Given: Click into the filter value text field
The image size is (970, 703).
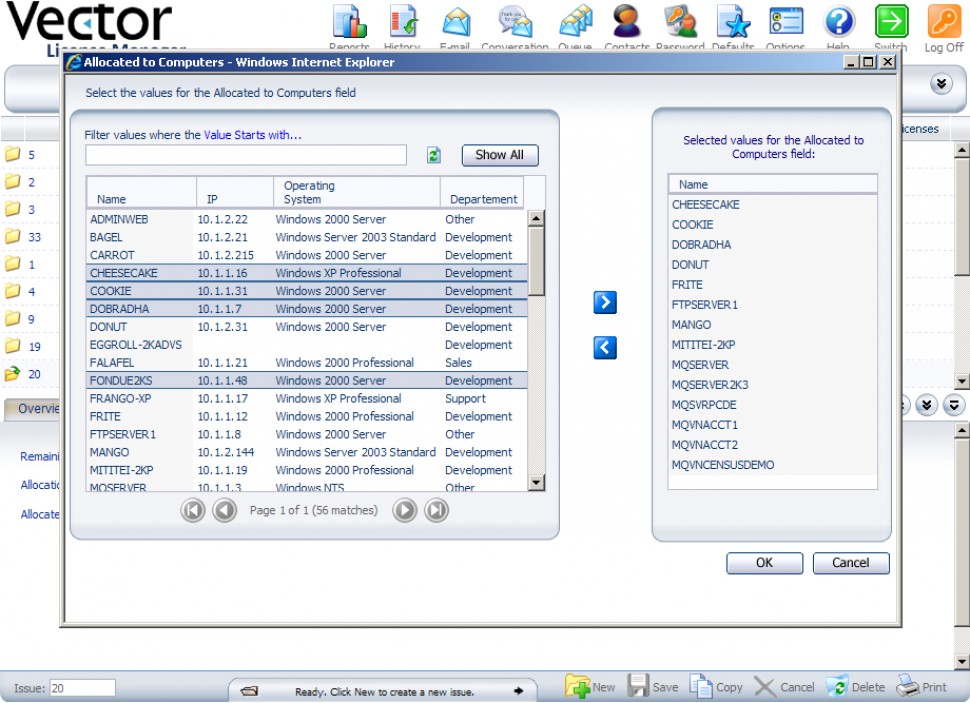Looking at the screenshot, I should pos(246,155).
